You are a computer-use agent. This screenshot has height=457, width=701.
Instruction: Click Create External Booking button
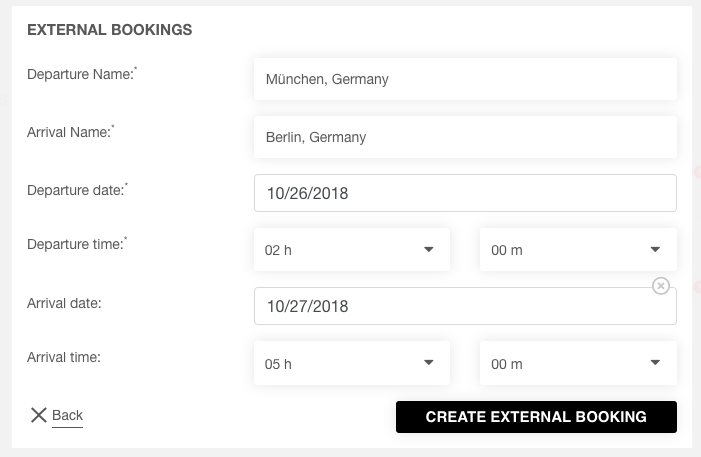click(536, 417)
